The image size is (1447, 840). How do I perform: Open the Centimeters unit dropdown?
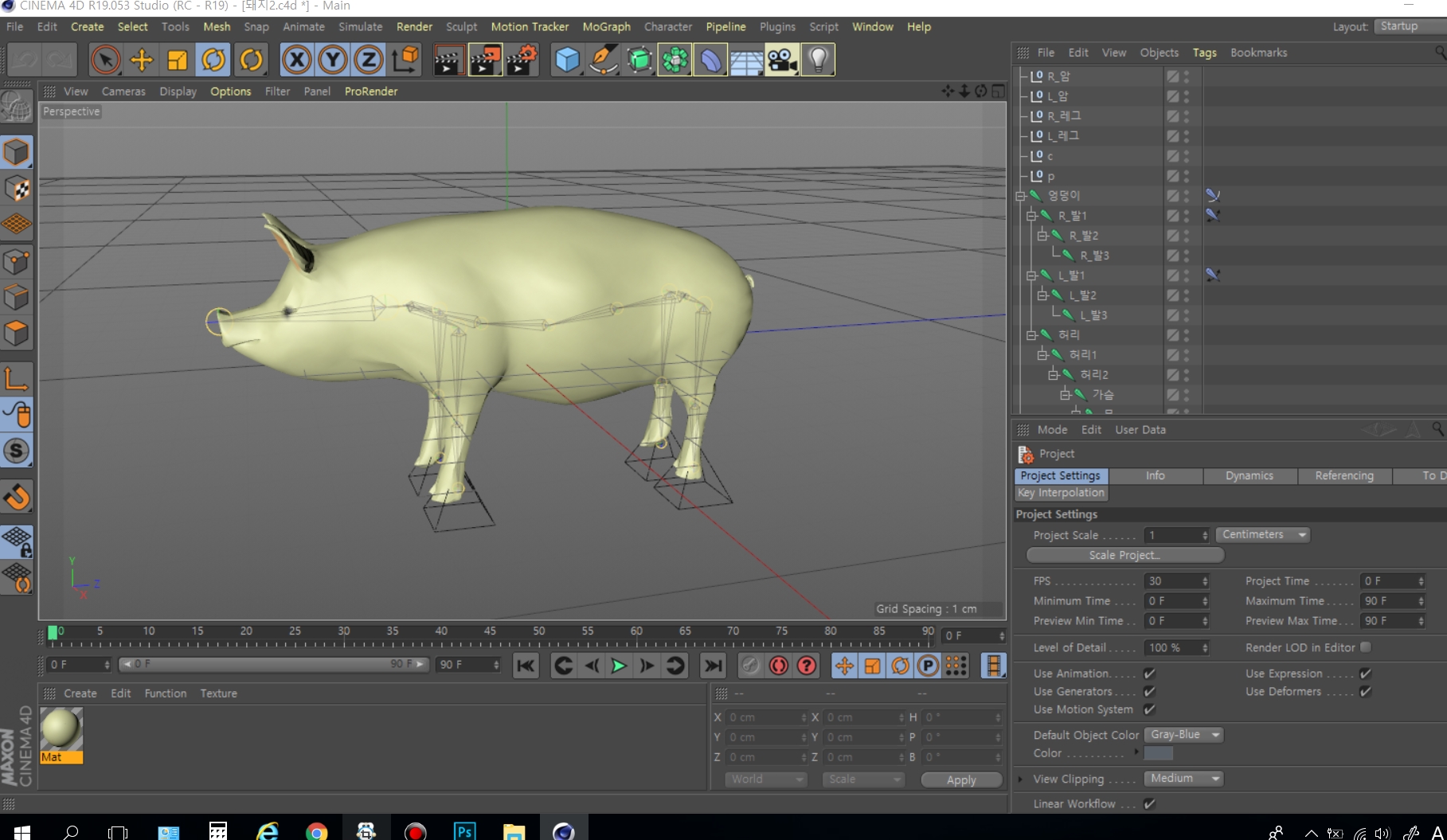tap(1263, 535)
